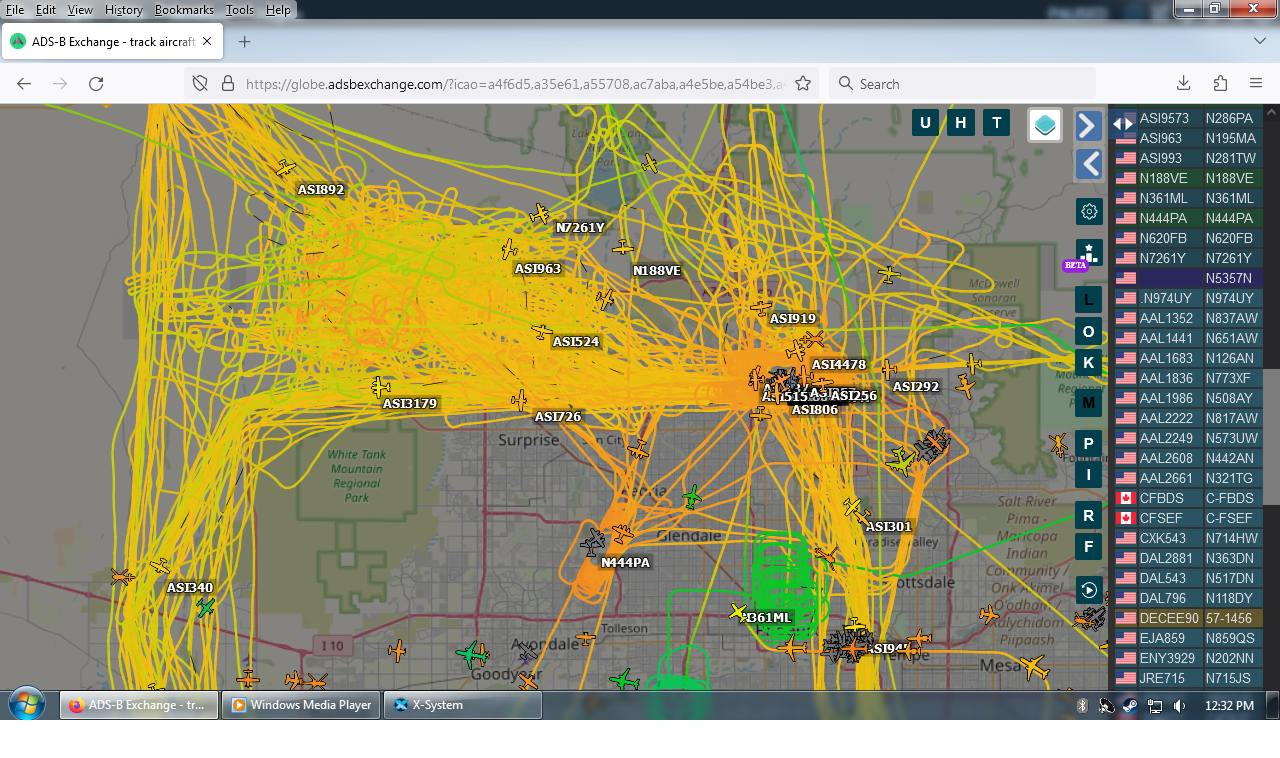Open the BETA statistics button
1280x758 pixels.
tap(1089, 253)
